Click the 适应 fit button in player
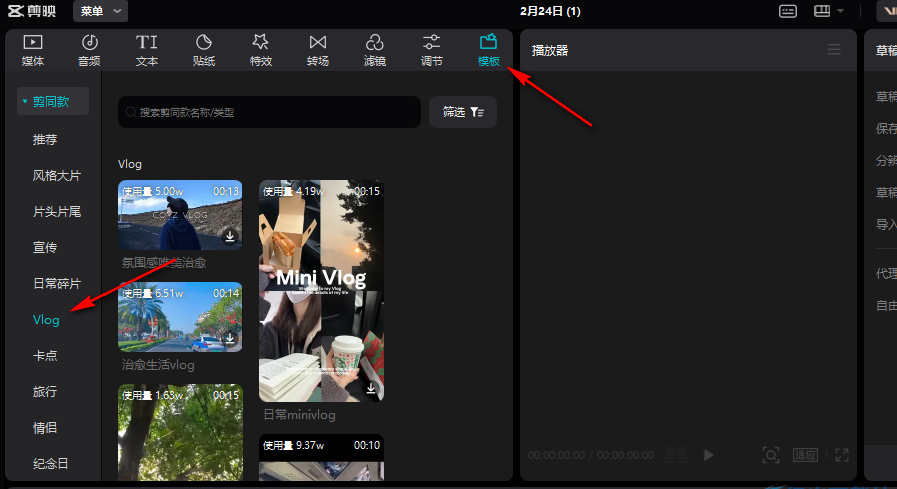This screenshot has height=489, width=897. pos(805,455)
